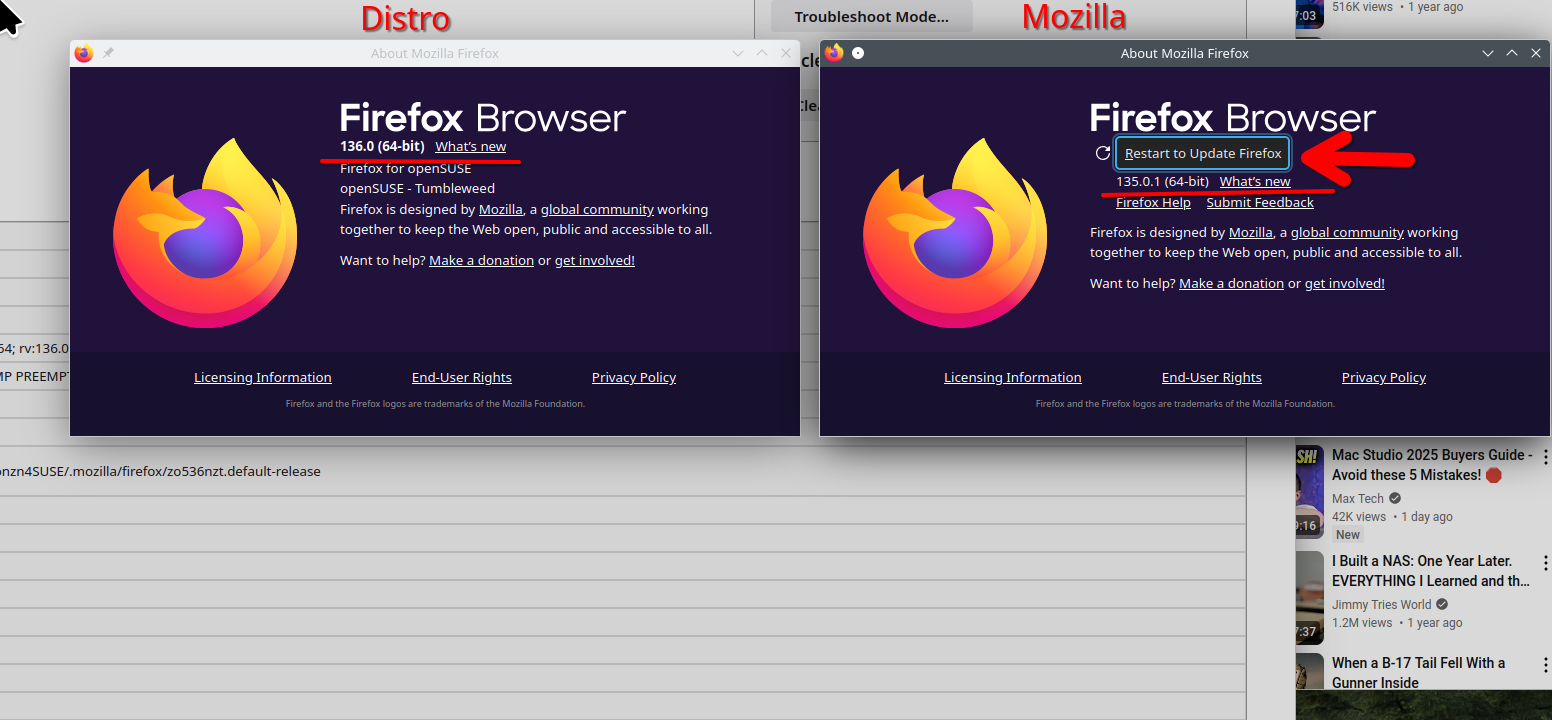Screen dimensions: 1552x720
Task: Click 135.0.1 (64-bit) version text
Action: point(1162,182)
